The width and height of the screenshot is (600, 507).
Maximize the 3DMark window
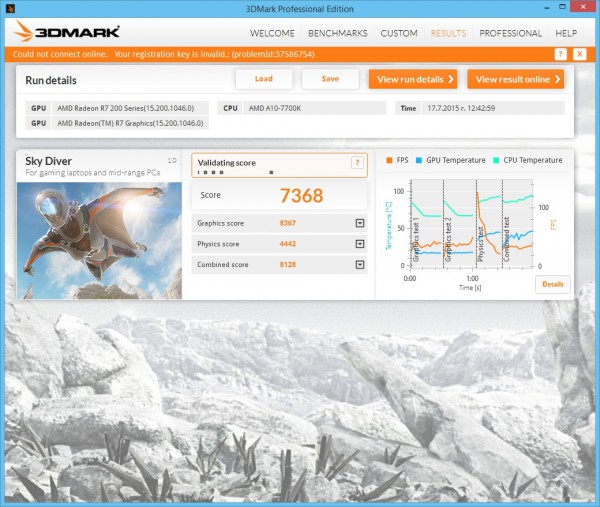click(562, 7)
